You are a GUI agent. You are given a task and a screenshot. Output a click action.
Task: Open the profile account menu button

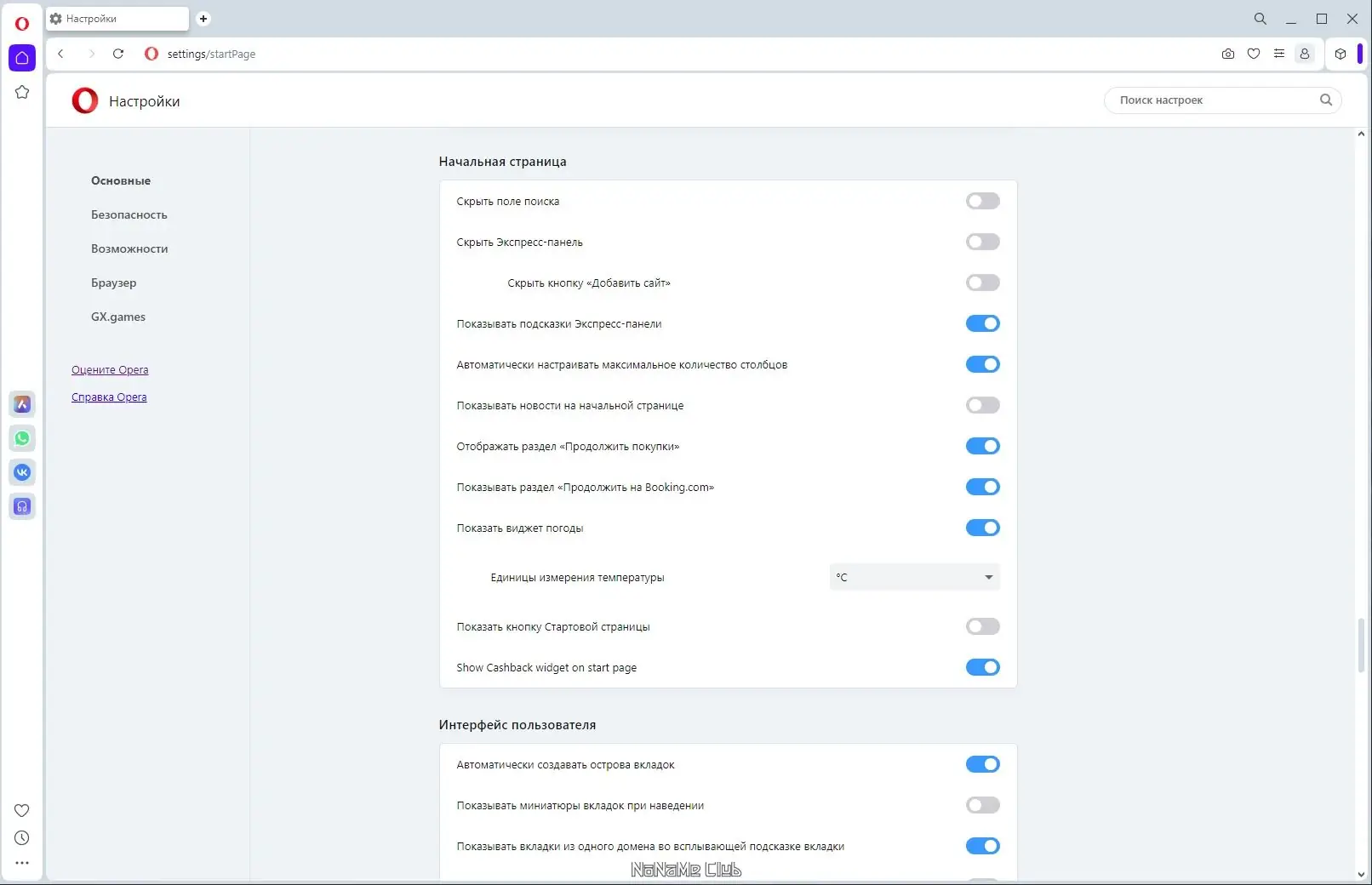[x=1304, y=54]
